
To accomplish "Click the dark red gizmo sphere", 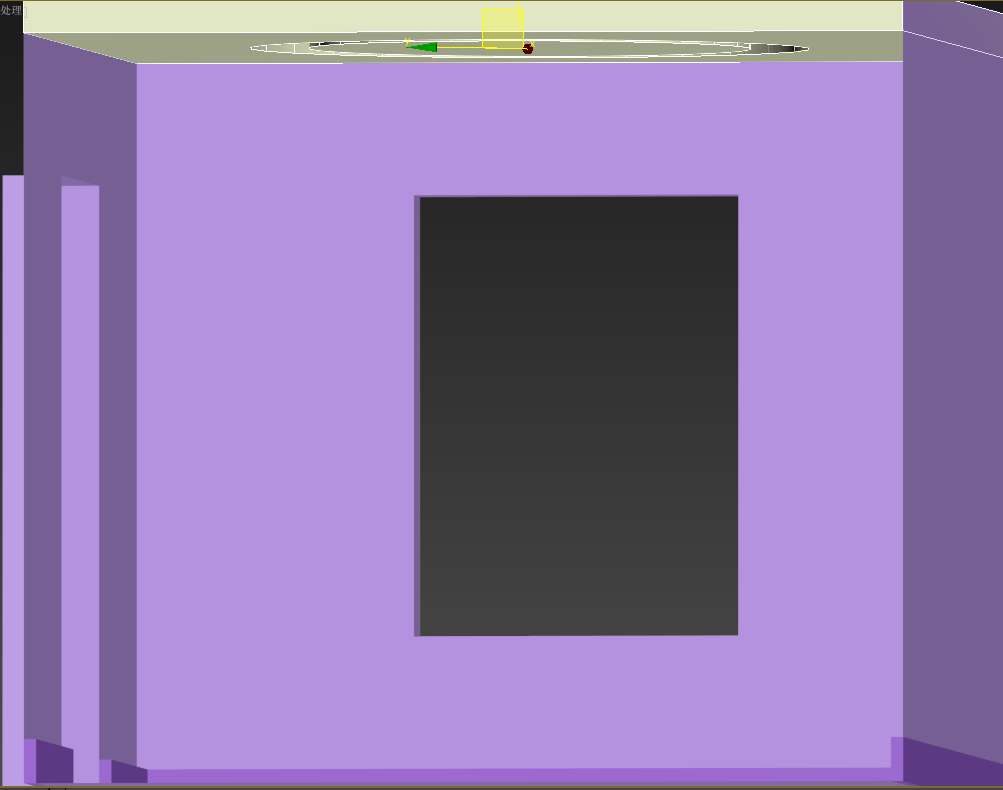I will (528, 48).
